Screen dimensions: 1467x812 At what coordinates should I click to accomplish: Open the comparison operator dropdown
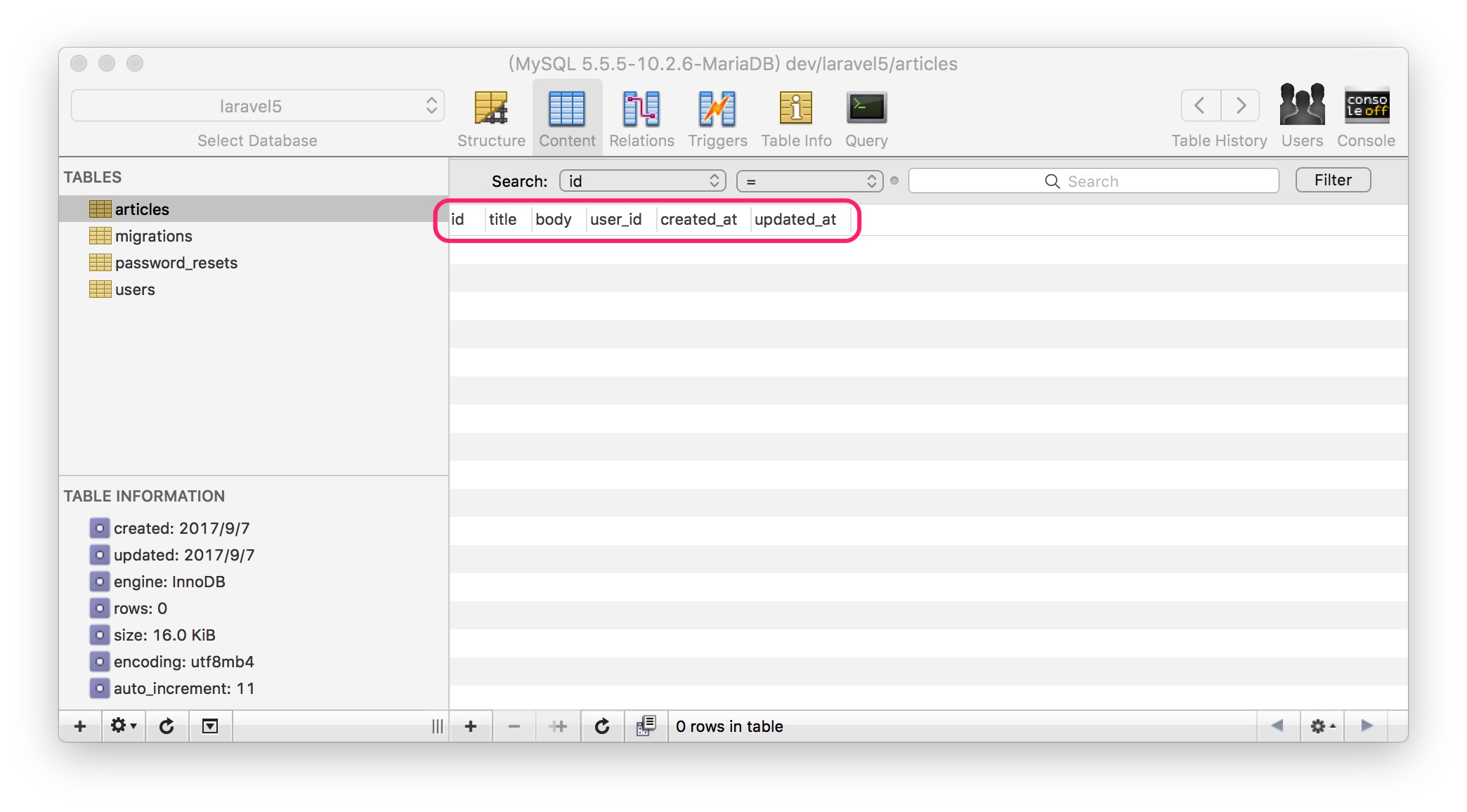[809, 181]
